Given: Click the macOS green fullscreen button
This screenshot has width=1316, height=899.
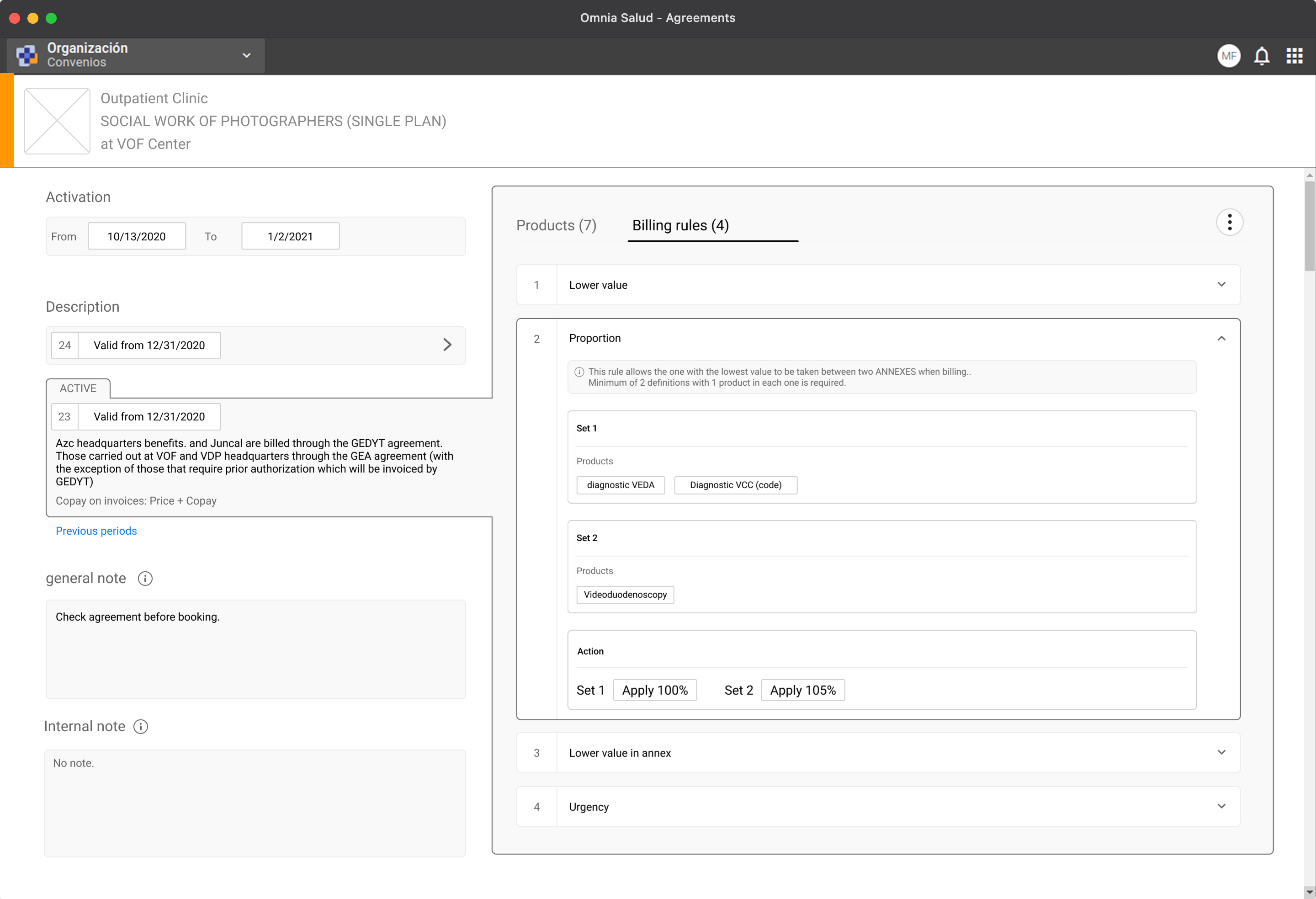Looking at the screenshot, I should tap(51, 18).
